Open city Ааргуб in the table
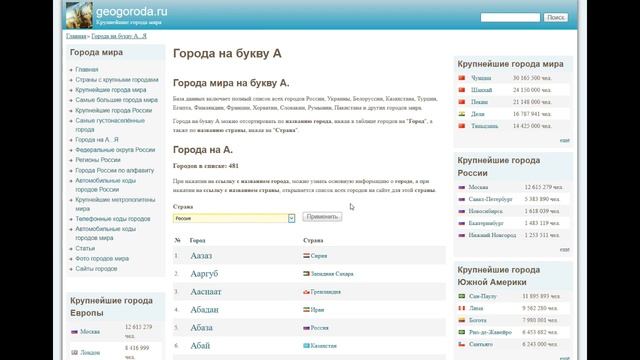This screenshot has width=640, height=360. pyautogui.click(x=204, y=273)
